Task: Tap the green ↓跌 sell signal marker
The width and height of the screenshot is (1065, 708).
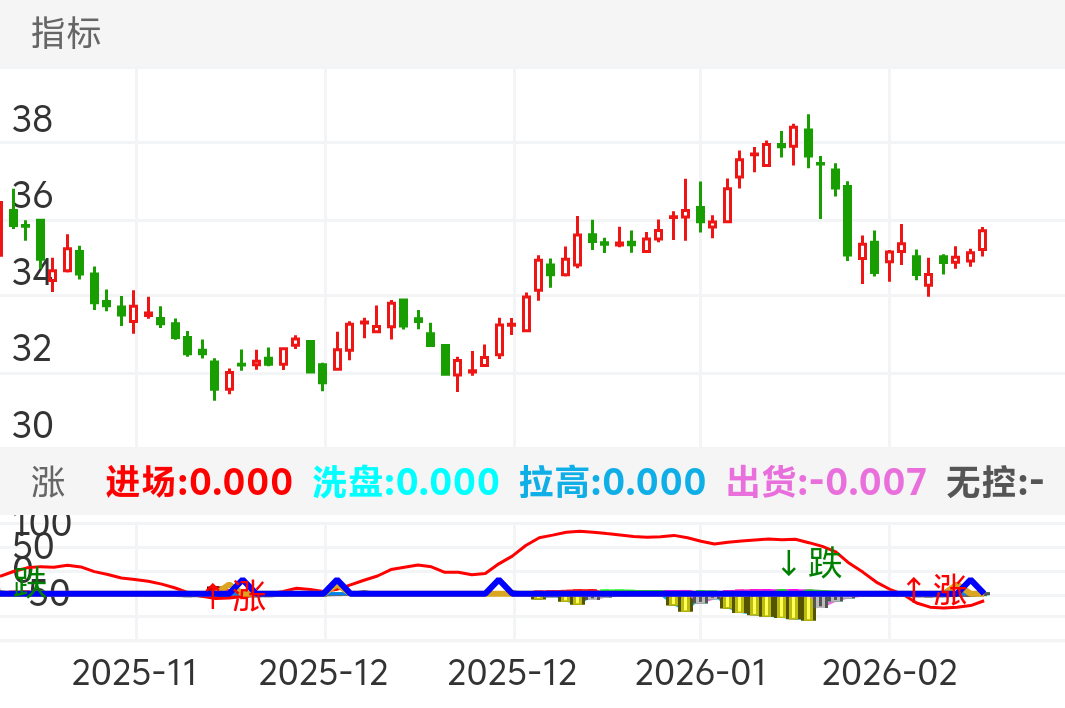Action: pos(810,564)
